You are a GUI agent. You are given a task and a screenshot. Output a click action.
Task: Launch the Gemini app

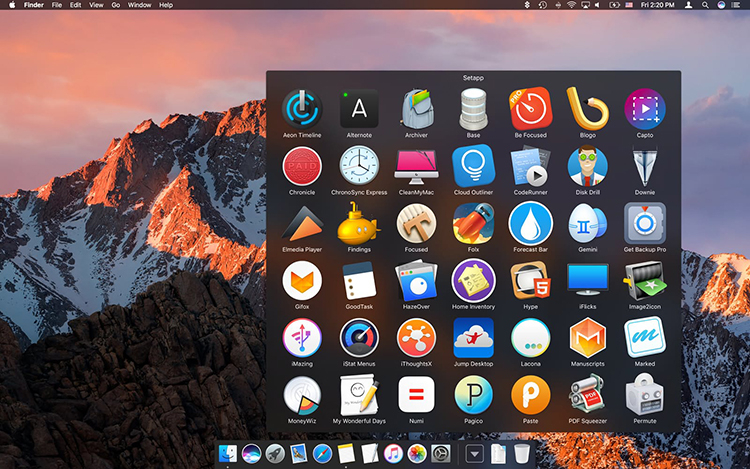click(x=587, y=223)
